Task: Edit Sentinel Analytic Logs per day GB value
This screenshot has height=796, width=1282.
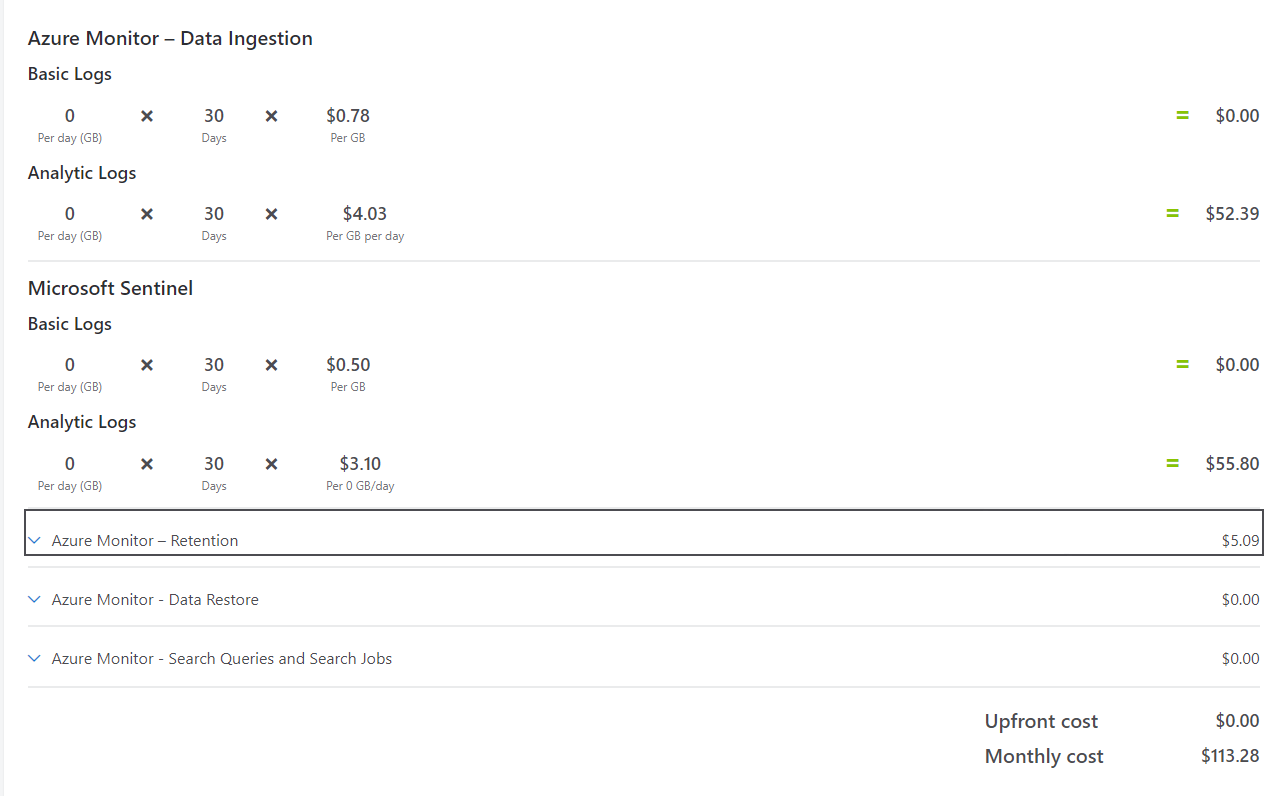Action: tap(70, 464)
